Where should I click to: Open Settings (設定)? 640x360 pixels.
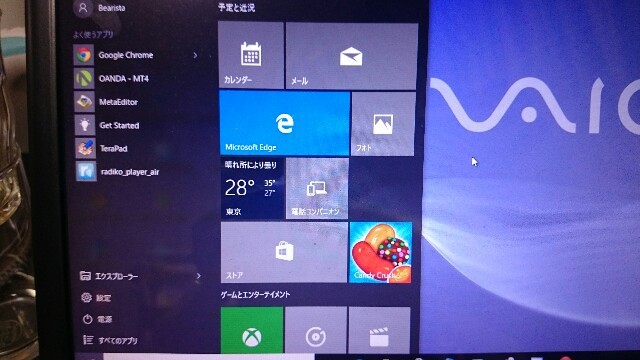96,298
